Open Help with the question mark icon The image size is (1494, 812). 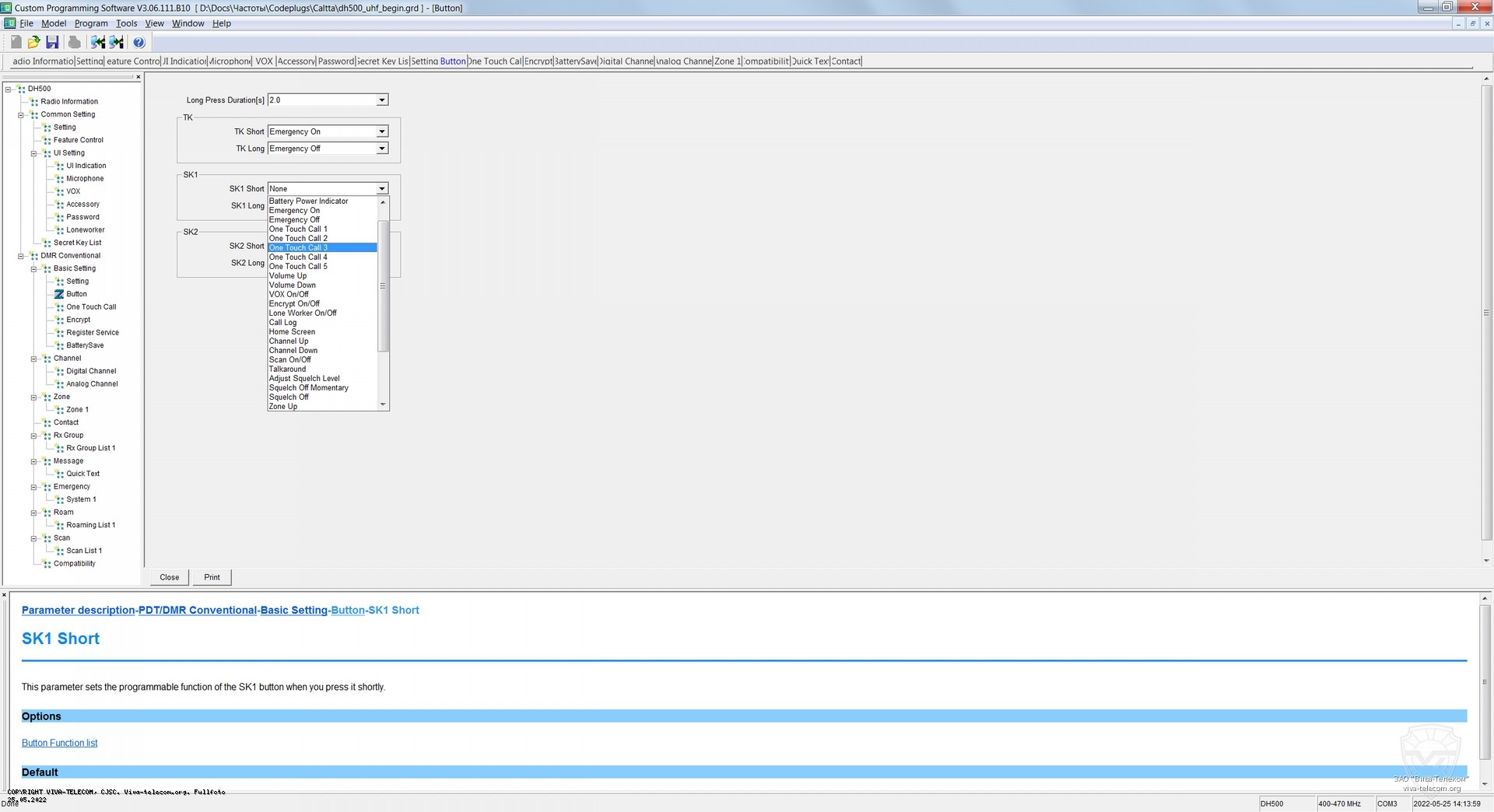(x=139, y=42)
